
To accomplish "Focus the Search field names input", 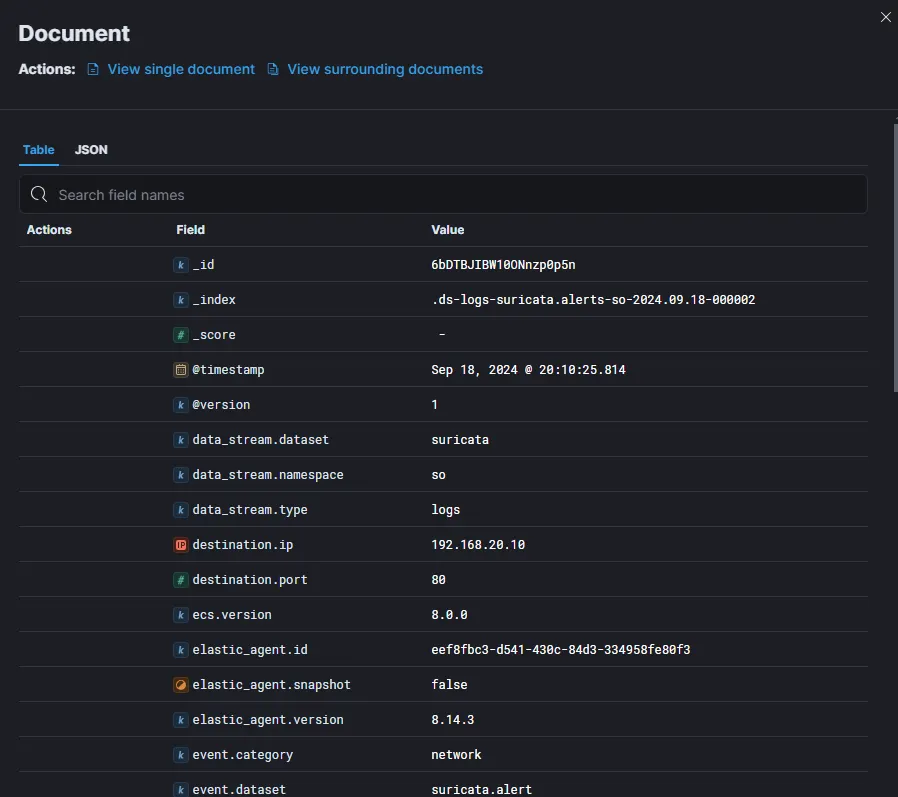I will 450,195.
